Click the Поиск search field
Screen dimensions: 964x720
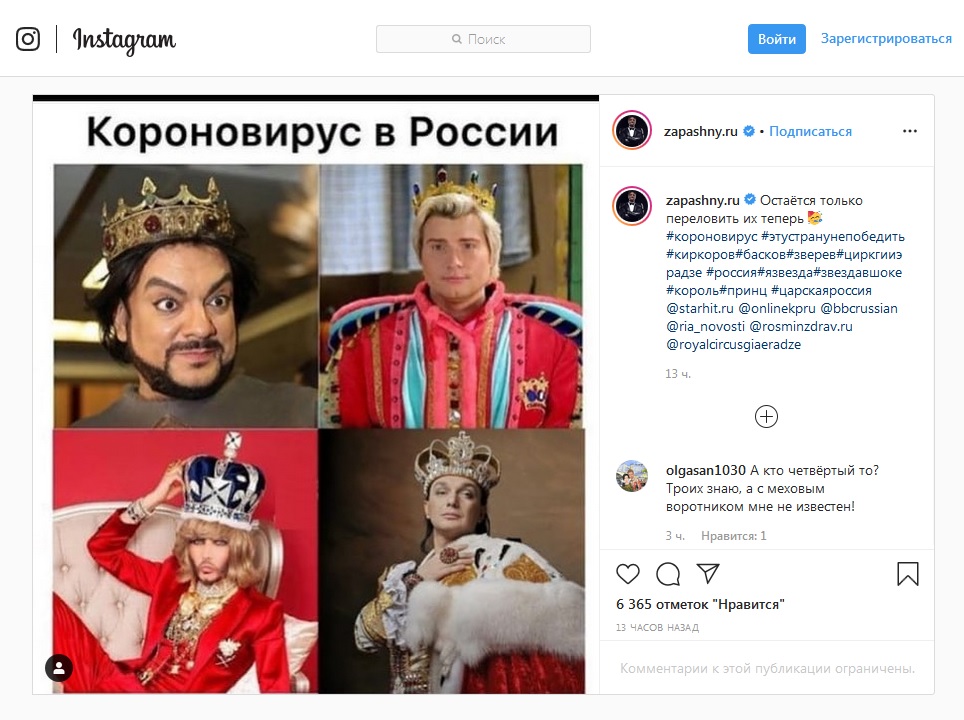click(483, 39)
